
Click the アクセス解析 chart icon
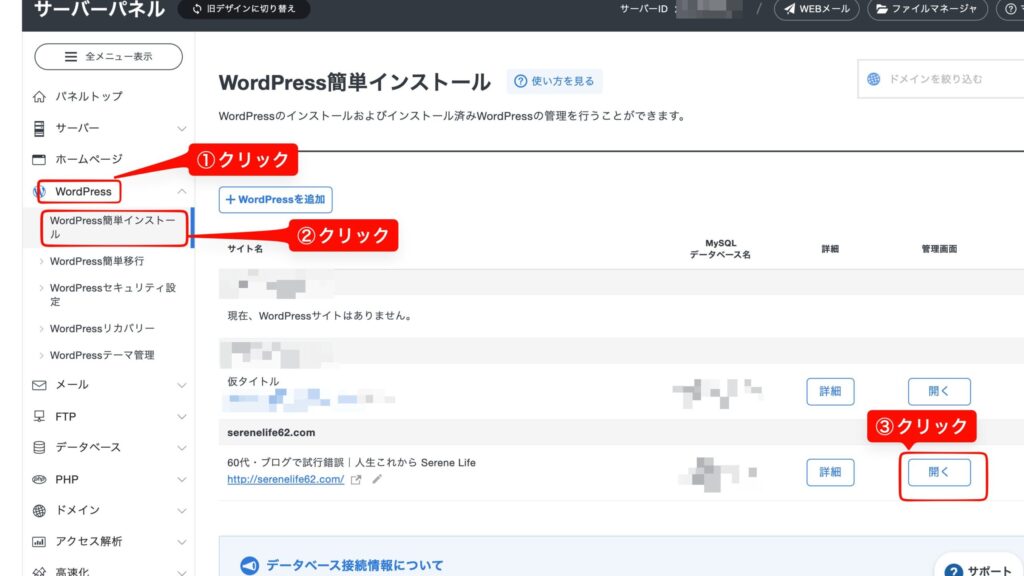coord(39,542)
